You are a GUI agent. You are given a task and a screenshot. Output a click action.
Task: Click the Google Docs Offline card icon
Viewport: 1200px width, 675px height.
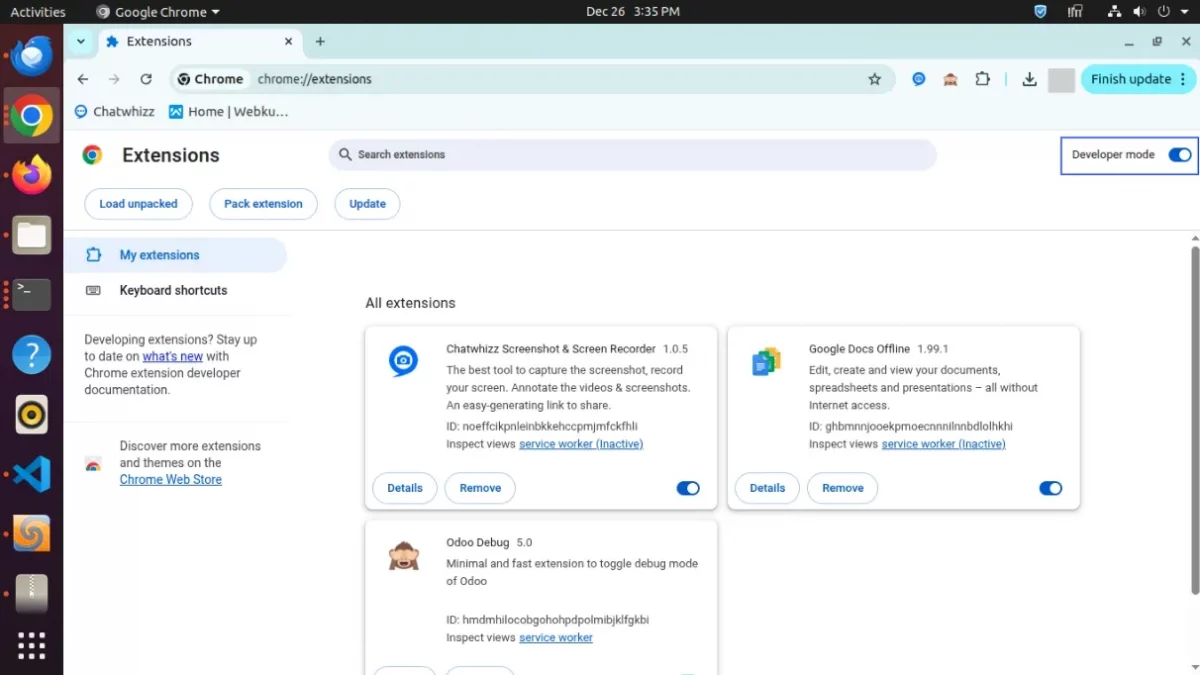766,361
